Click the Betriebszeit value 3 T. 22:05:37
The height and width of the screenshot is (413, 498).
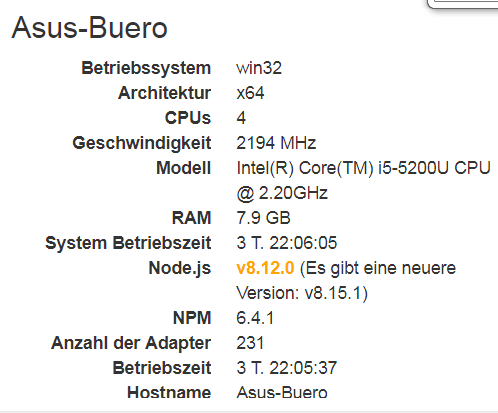(x=287, y=368)
